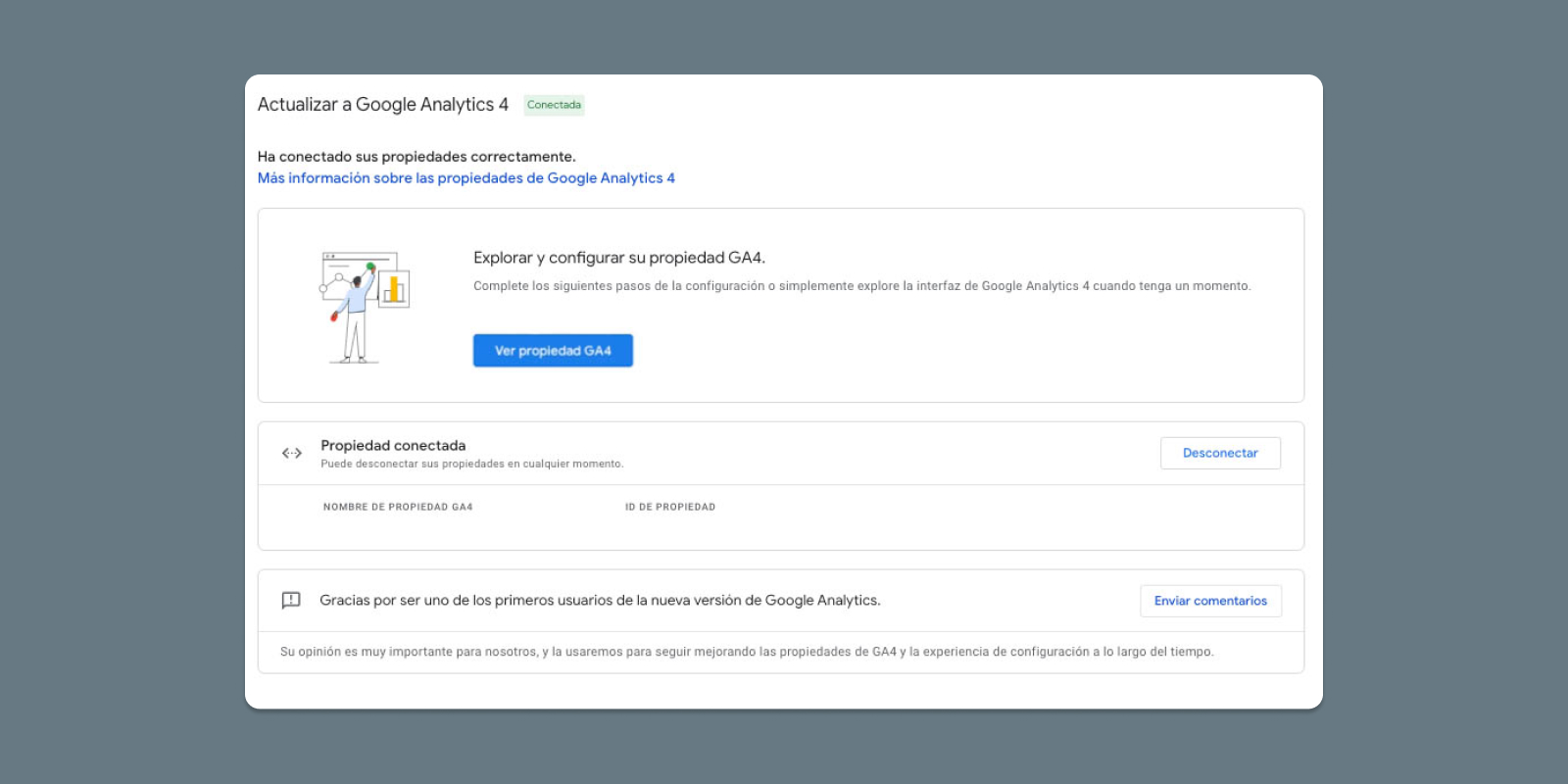Click the Nombre de propiedad GA4 column header
Image resolution: width=1568 pixels, height=784 pixels.
point(398,507)
